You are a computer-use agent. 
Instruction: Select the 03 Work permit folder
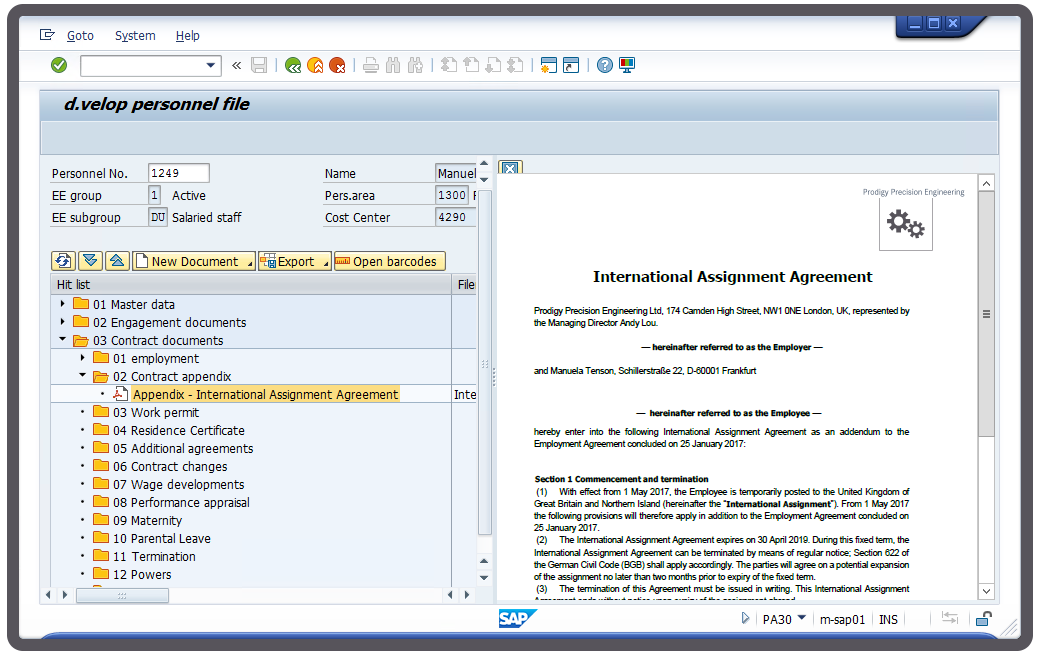[155, 412]
